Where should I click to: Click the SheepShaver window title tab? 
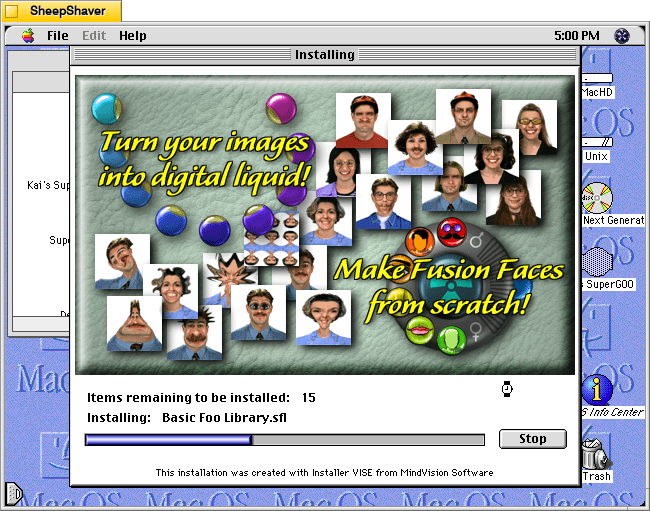[x=62, y=11]
